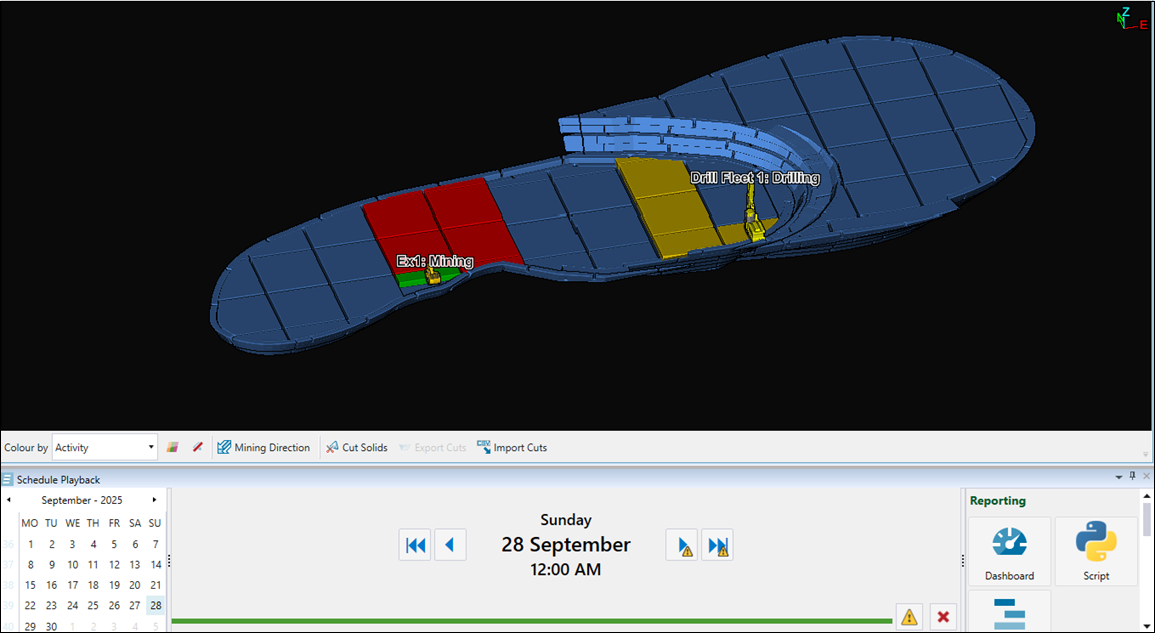Select 1 September in calendar
The image size is (1155, 633).
point(30,545)
